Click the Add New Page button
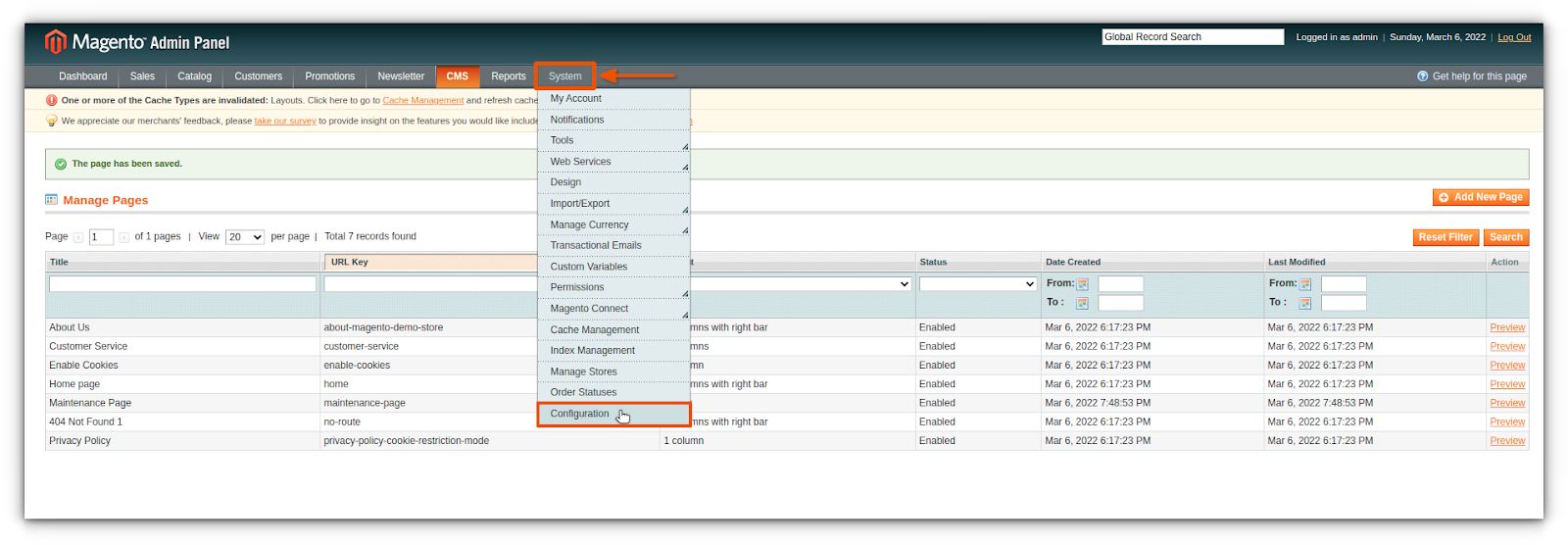The width and height of the screenshot is (1568, 545). [x=1480, y=197]
